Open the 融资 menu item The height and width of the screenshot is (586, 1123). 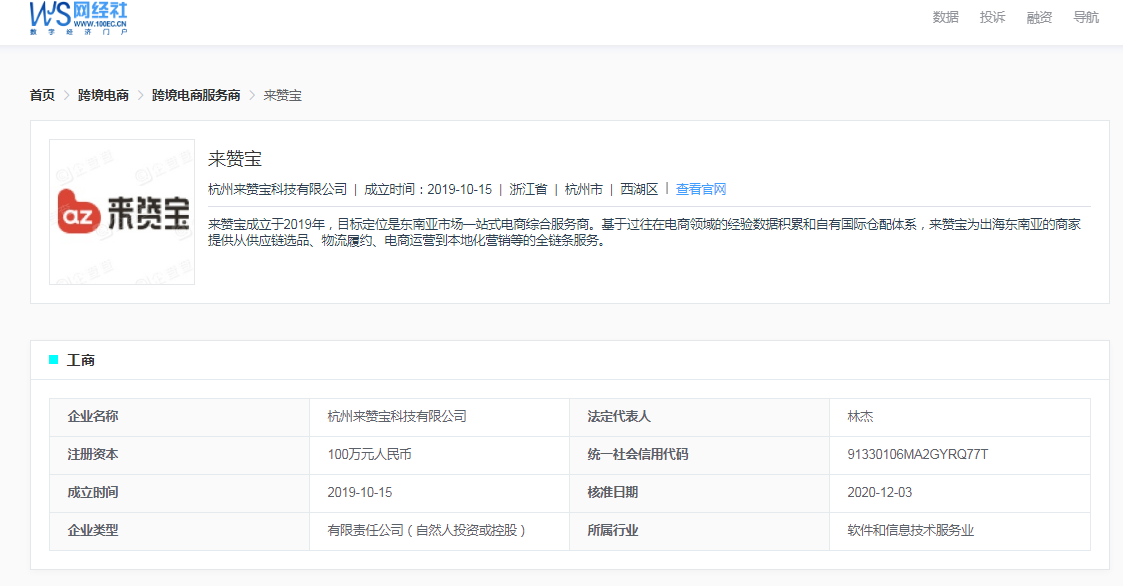coord(1039,17)
